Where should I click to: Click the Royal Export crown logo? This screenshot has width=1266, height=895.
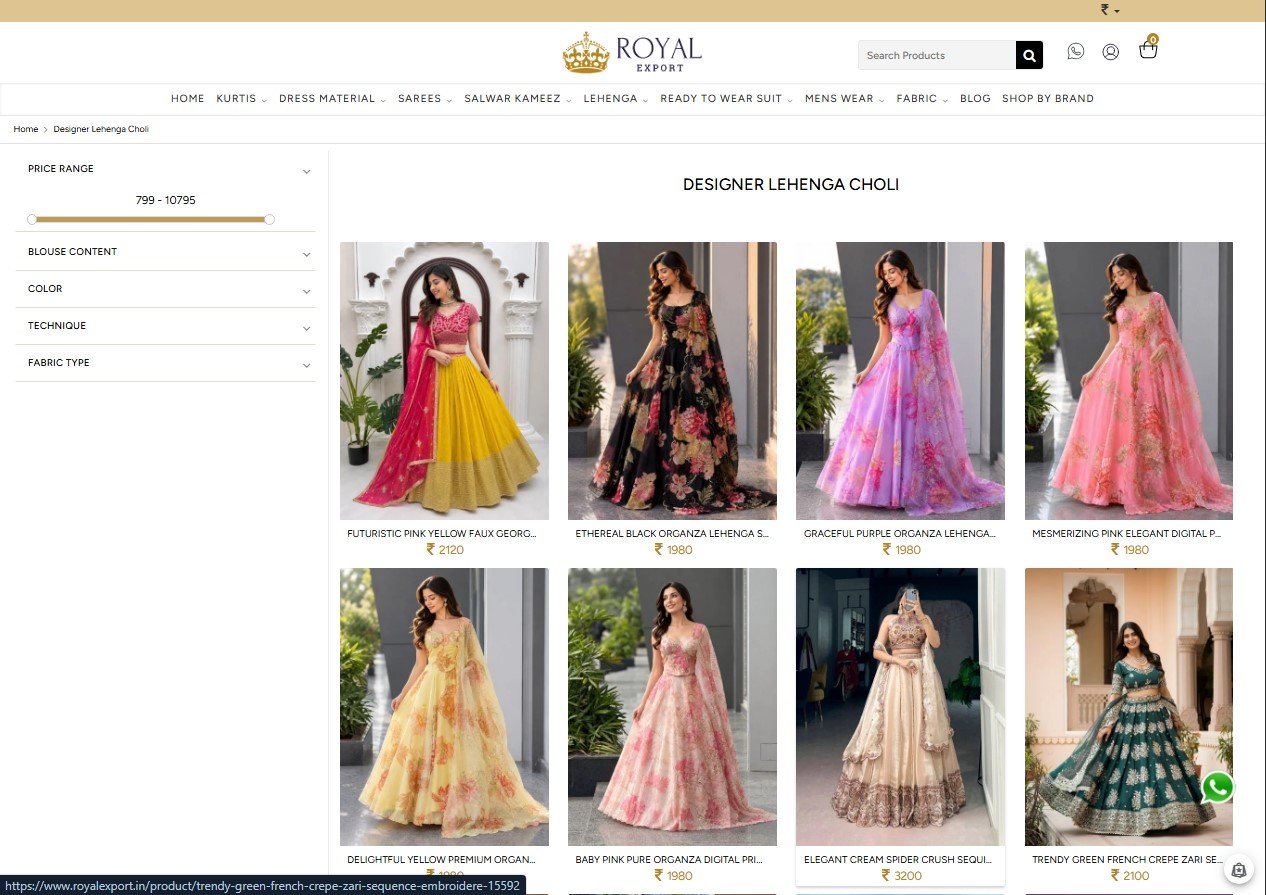click(632, 53)
